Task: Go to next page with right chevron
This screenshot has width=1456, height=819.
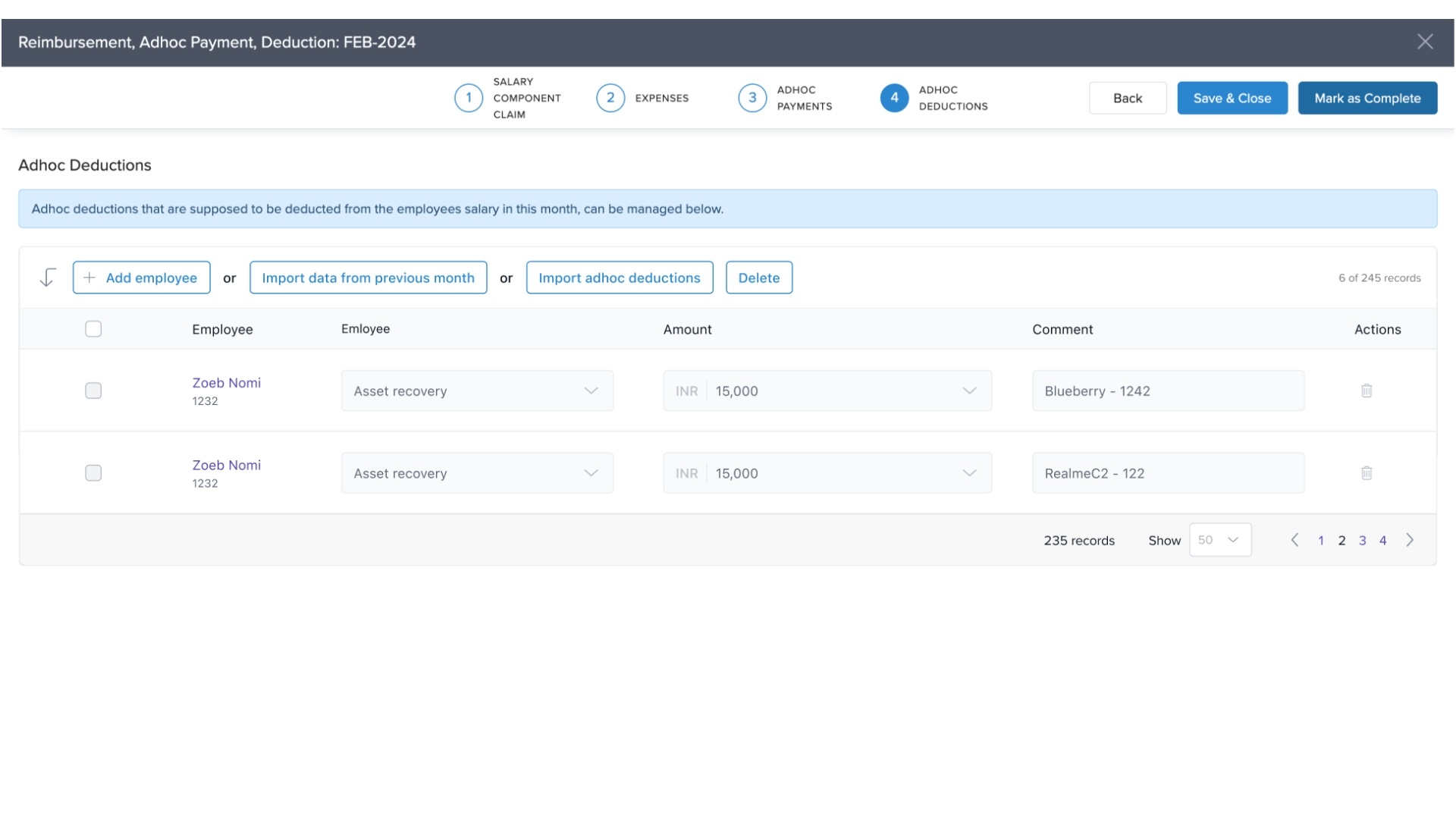Action: click(1410, 540)
